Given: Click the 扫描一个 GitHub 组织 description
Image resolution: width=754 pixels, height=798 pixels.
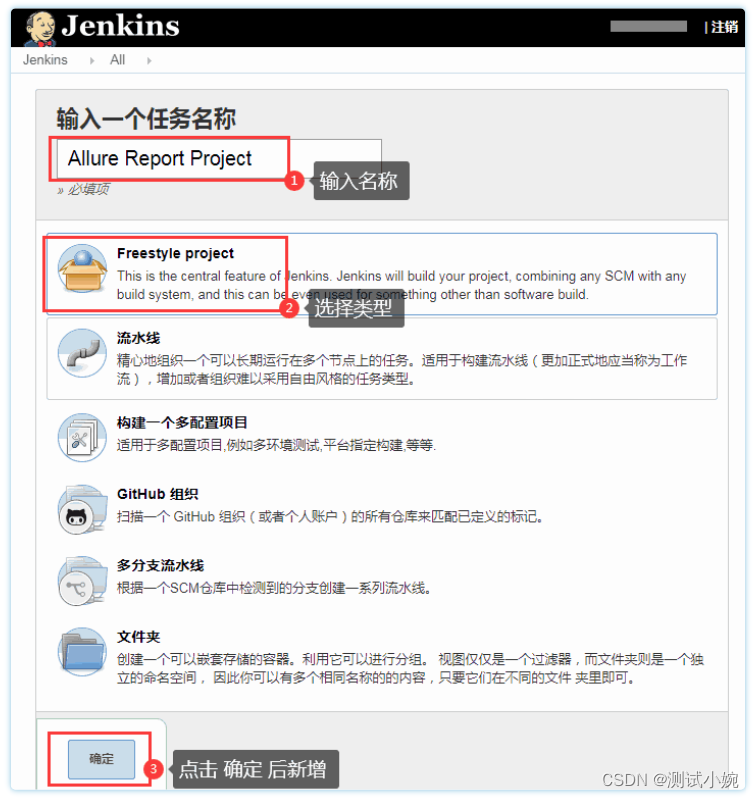Looking at the screenshot, I should coord(330,517).
